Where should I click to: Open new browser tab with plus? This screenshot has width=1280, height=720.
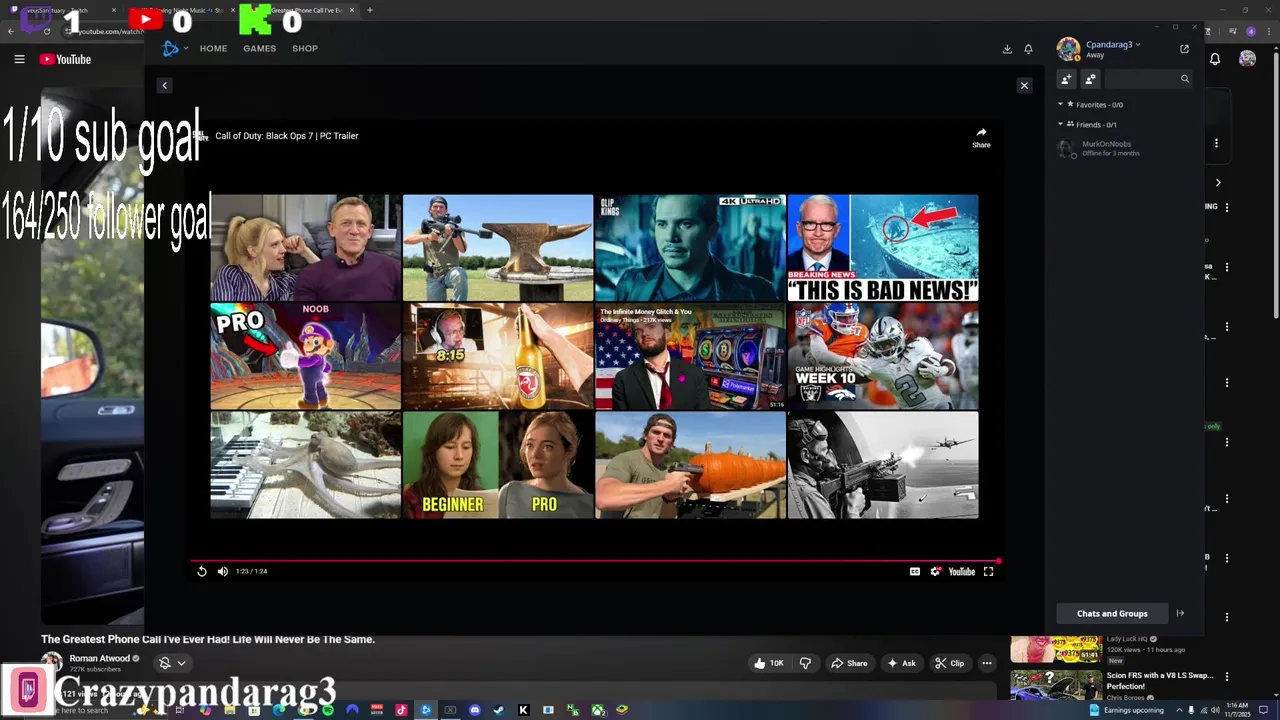coord(370,10)
